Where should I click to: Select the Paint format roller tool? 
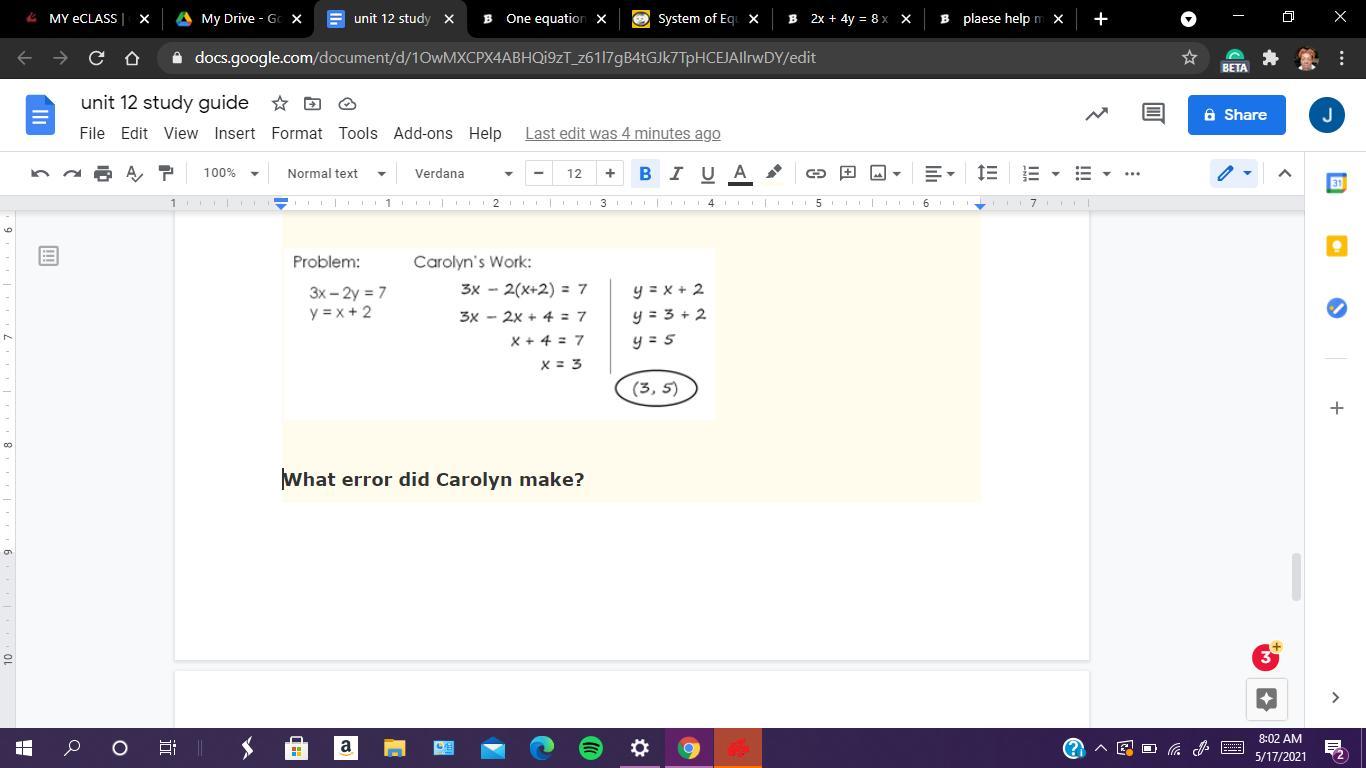click(166, 173)
